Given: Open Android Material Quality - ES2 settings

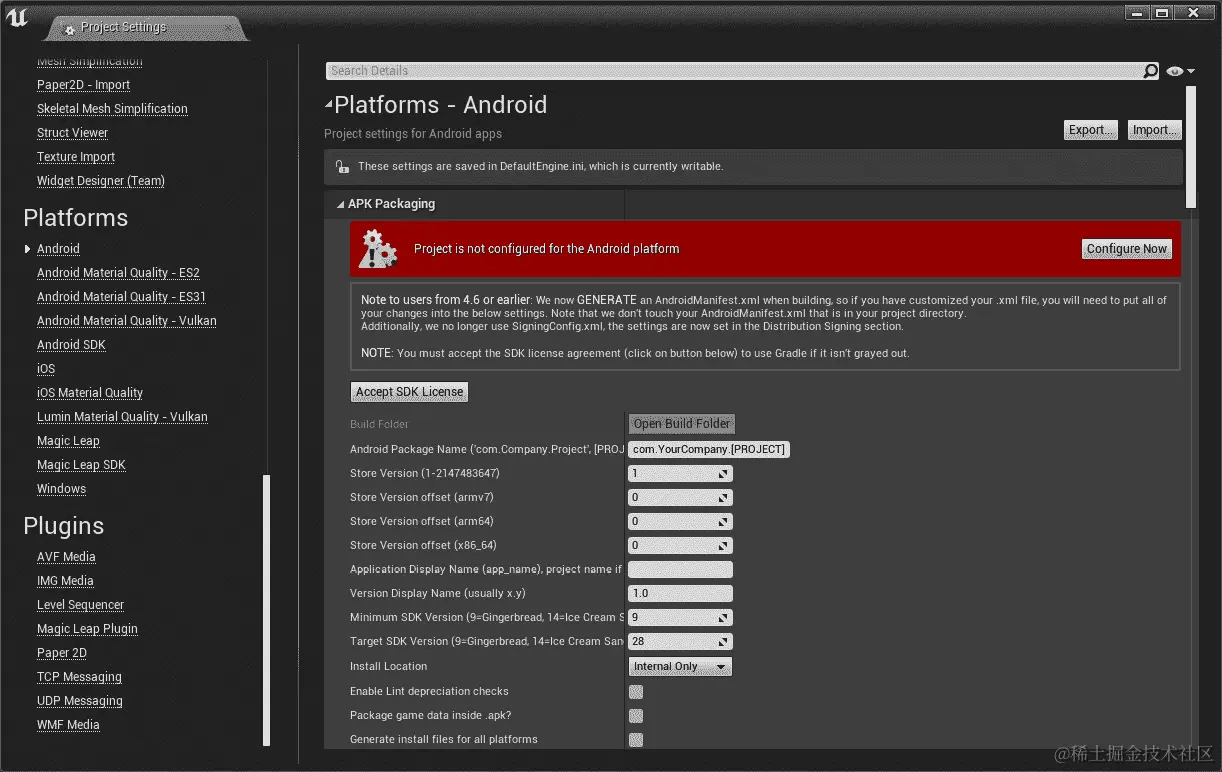Looking at the screenshot, I should pyautogui.click(x=118, y=273).
